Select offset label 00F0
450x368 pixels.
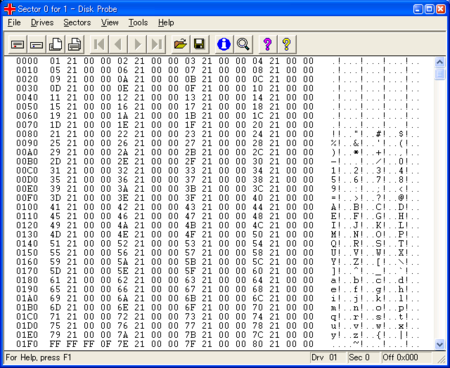[x=27, y=198]
